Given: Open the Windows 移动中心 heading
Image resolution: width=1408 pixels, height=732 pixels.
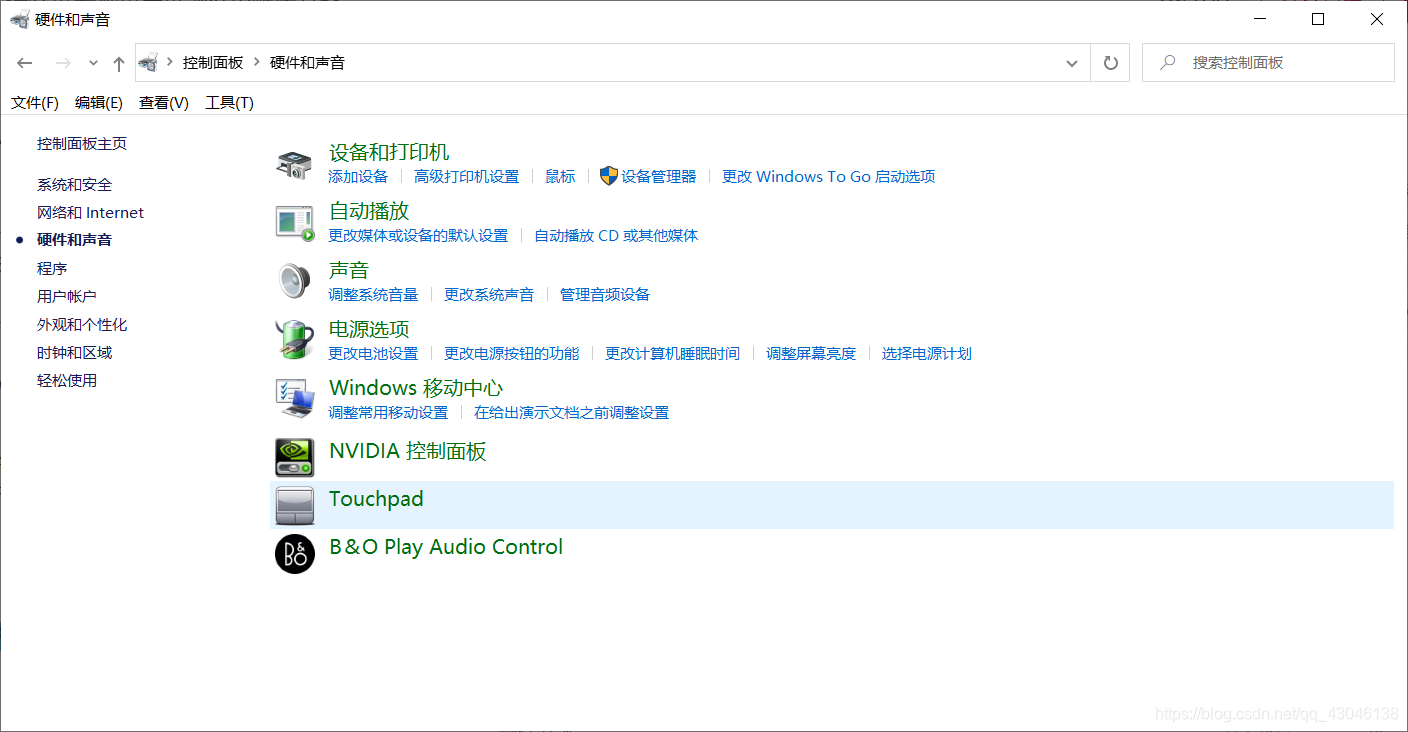Looking at the screenshot, I should pyautogui.click(x=416, y=388).
